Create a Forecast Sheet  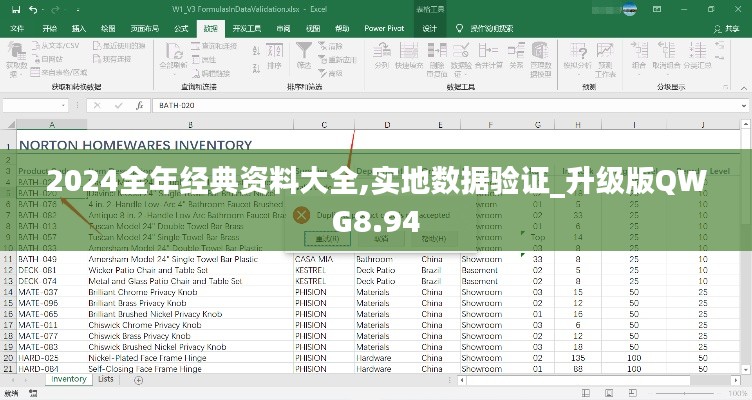605,60
